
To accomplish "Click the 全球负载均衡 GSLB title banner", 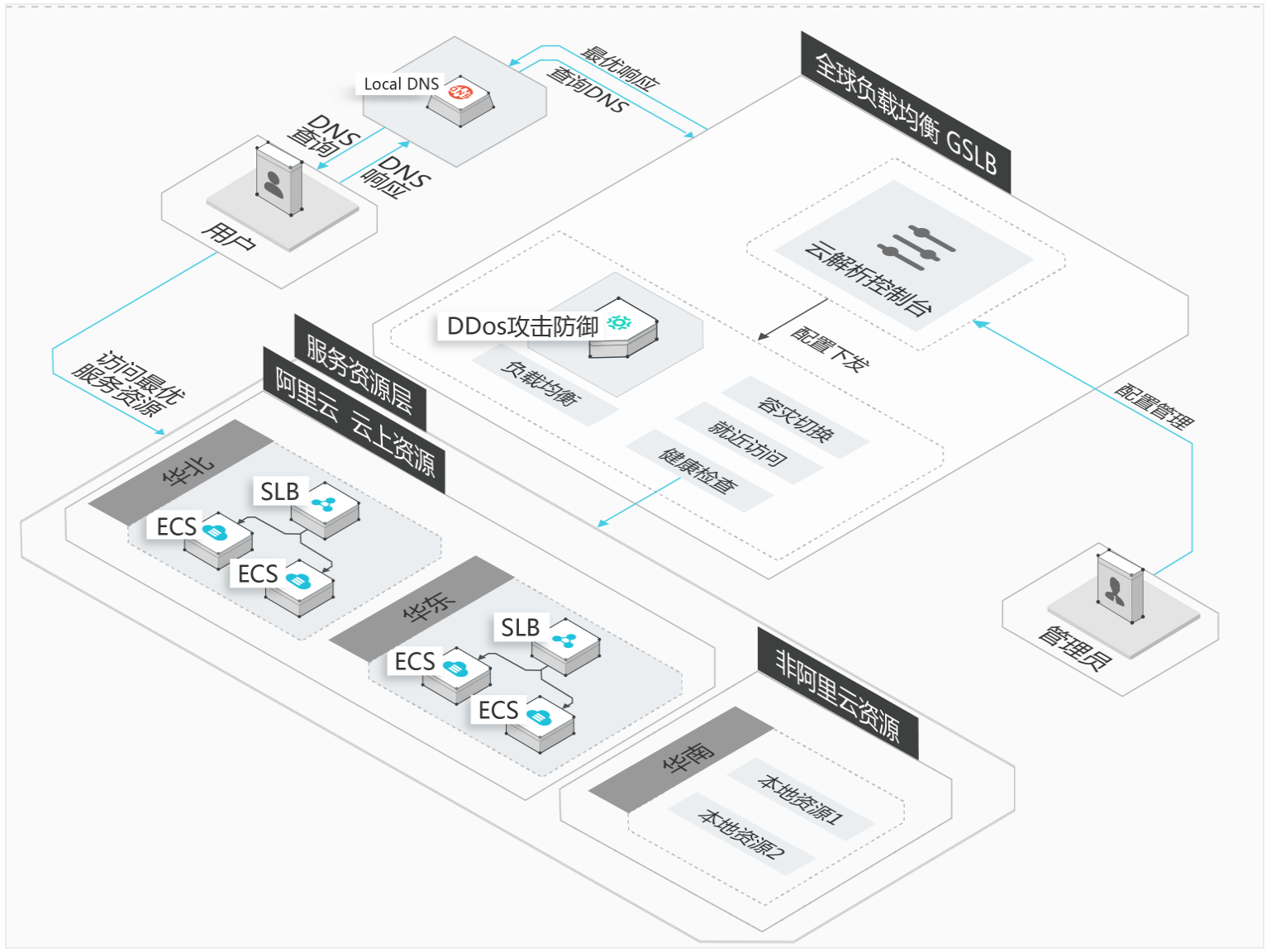I will tap(906, 113).
